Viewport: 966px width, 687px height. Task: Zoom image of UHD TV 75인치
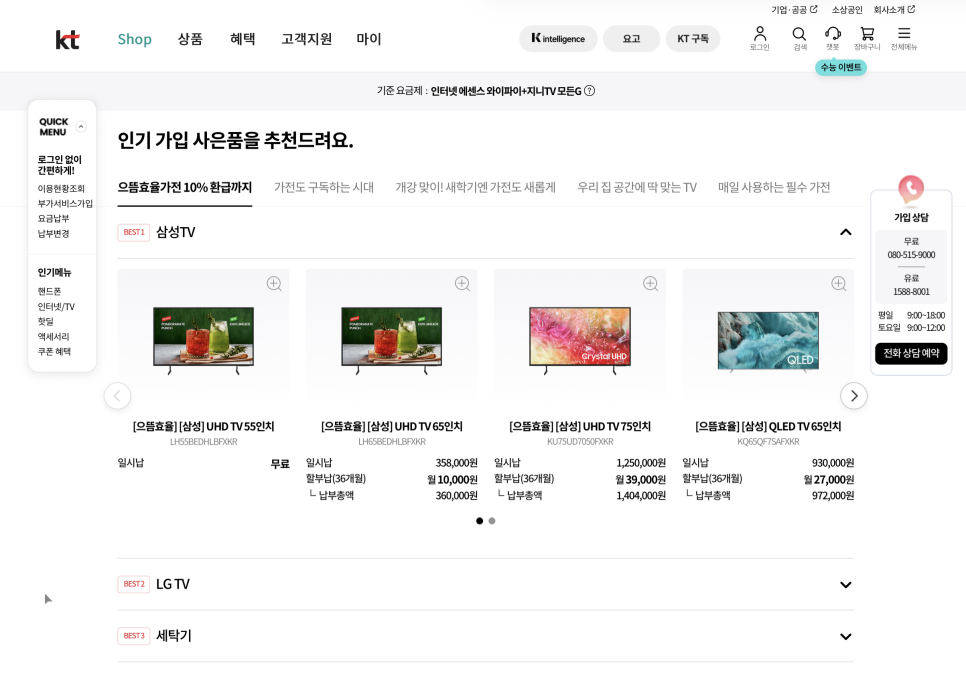pos(651,283)
